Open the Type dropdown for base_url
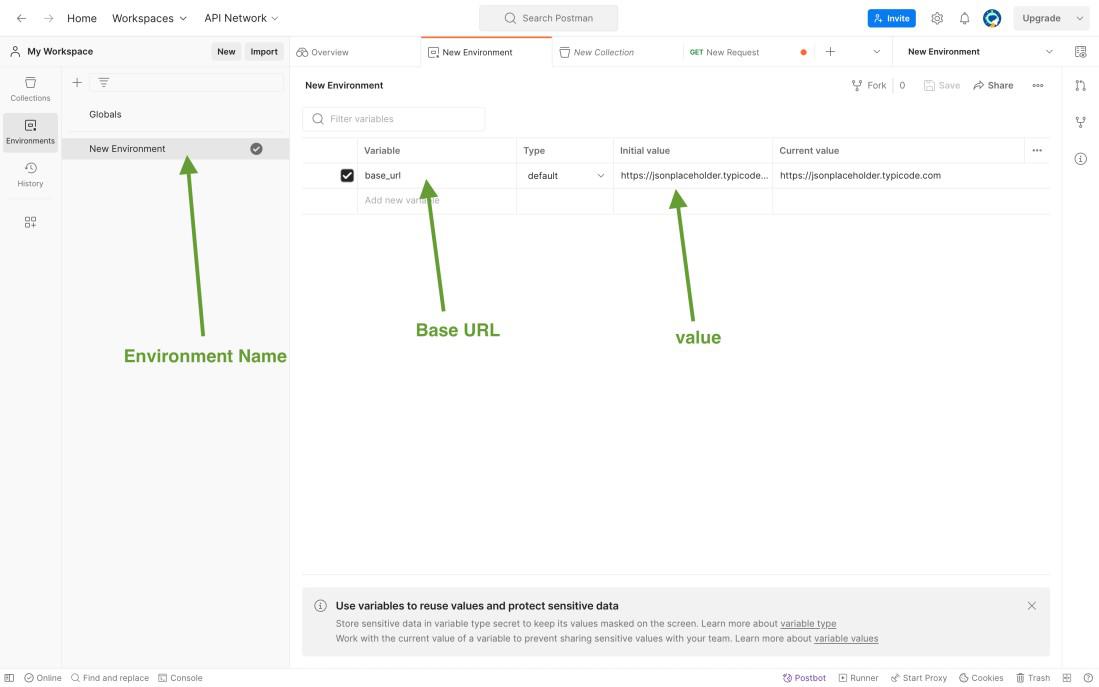The height and width of the screenshot is (687, 1099). click(565, 176)
